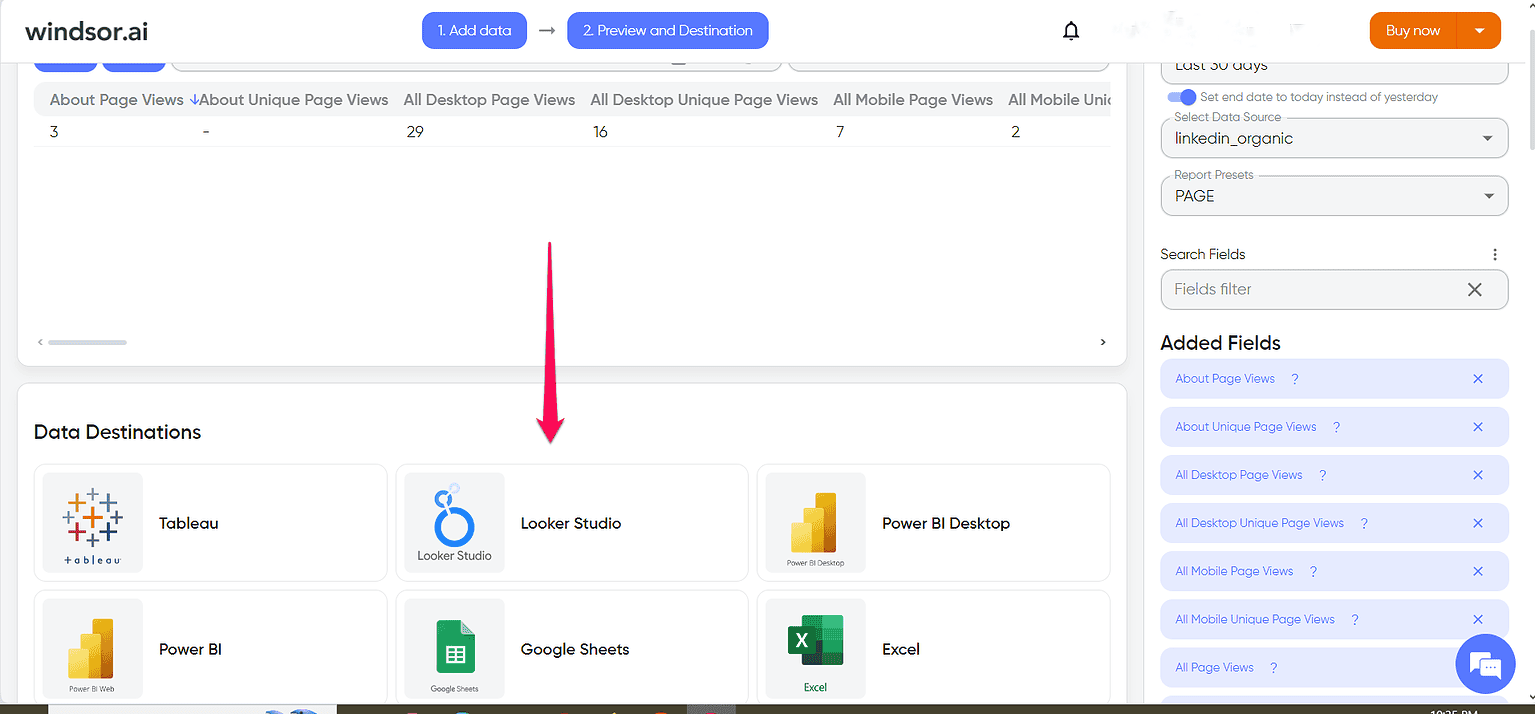Click the About Page Views value 3
1535x714 pixels.
pos(54,132)
